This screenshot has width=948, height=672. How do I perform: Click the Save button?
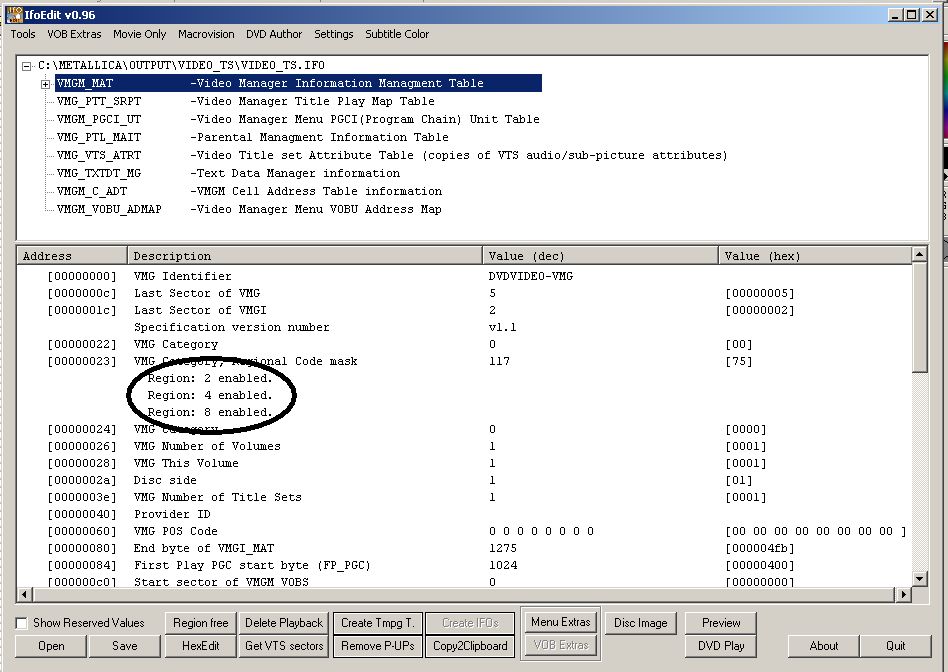(x=125, y=646)
